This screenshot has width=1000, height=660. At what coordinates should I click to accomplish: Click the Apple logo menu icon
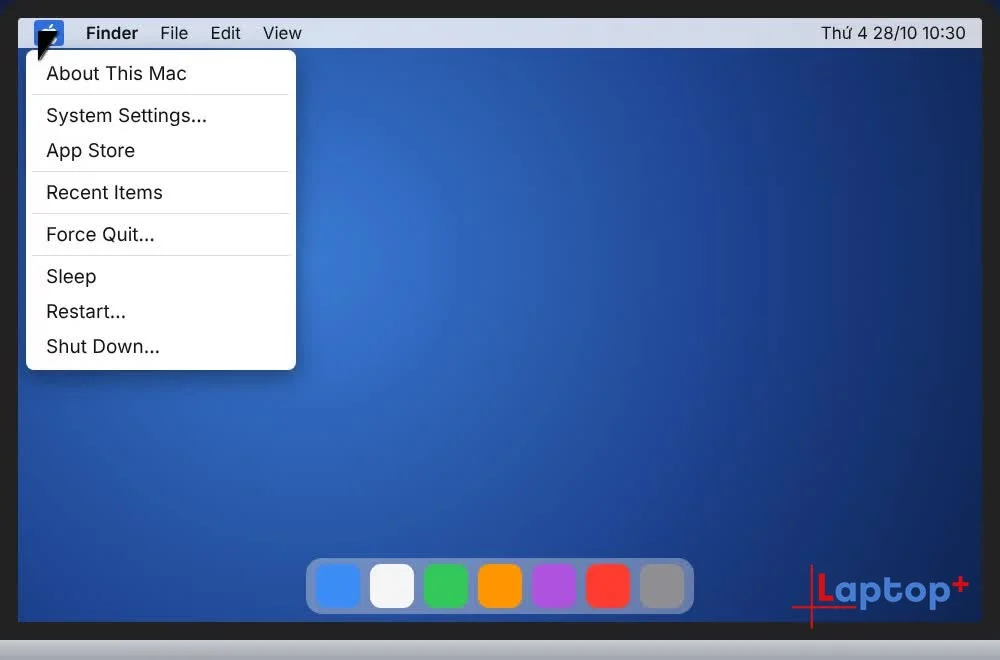pyautogui.click(x=49, y=33)
